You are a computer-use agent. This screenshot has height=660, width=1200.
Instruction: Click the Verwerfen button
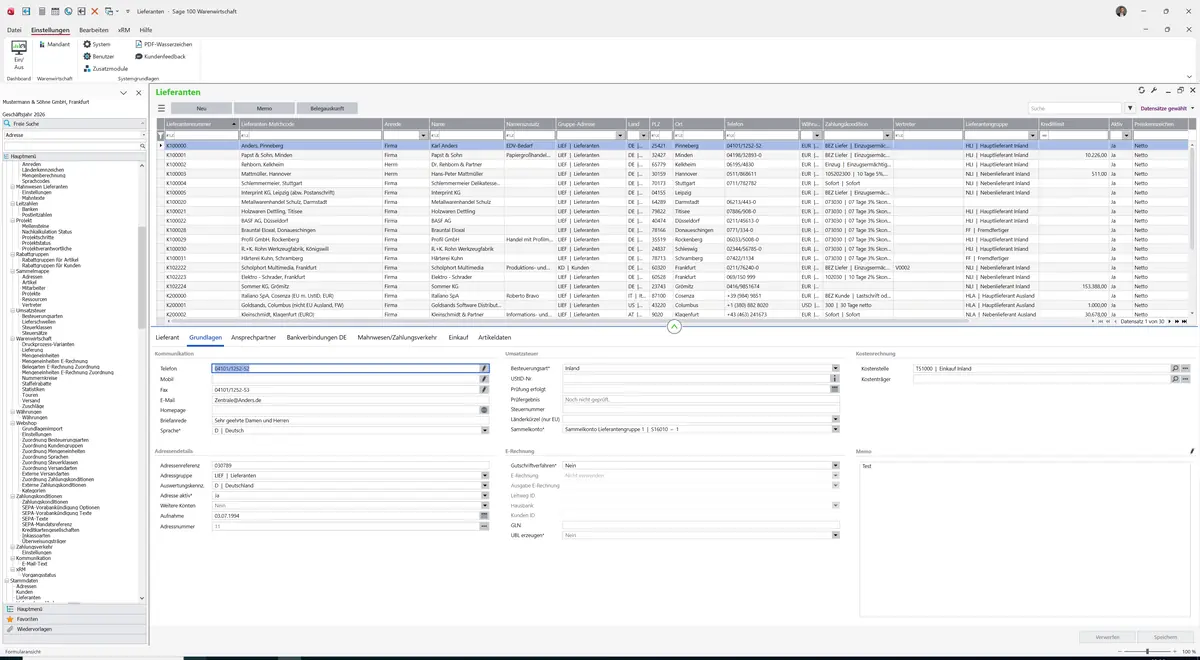click(x=1108, y=637)
